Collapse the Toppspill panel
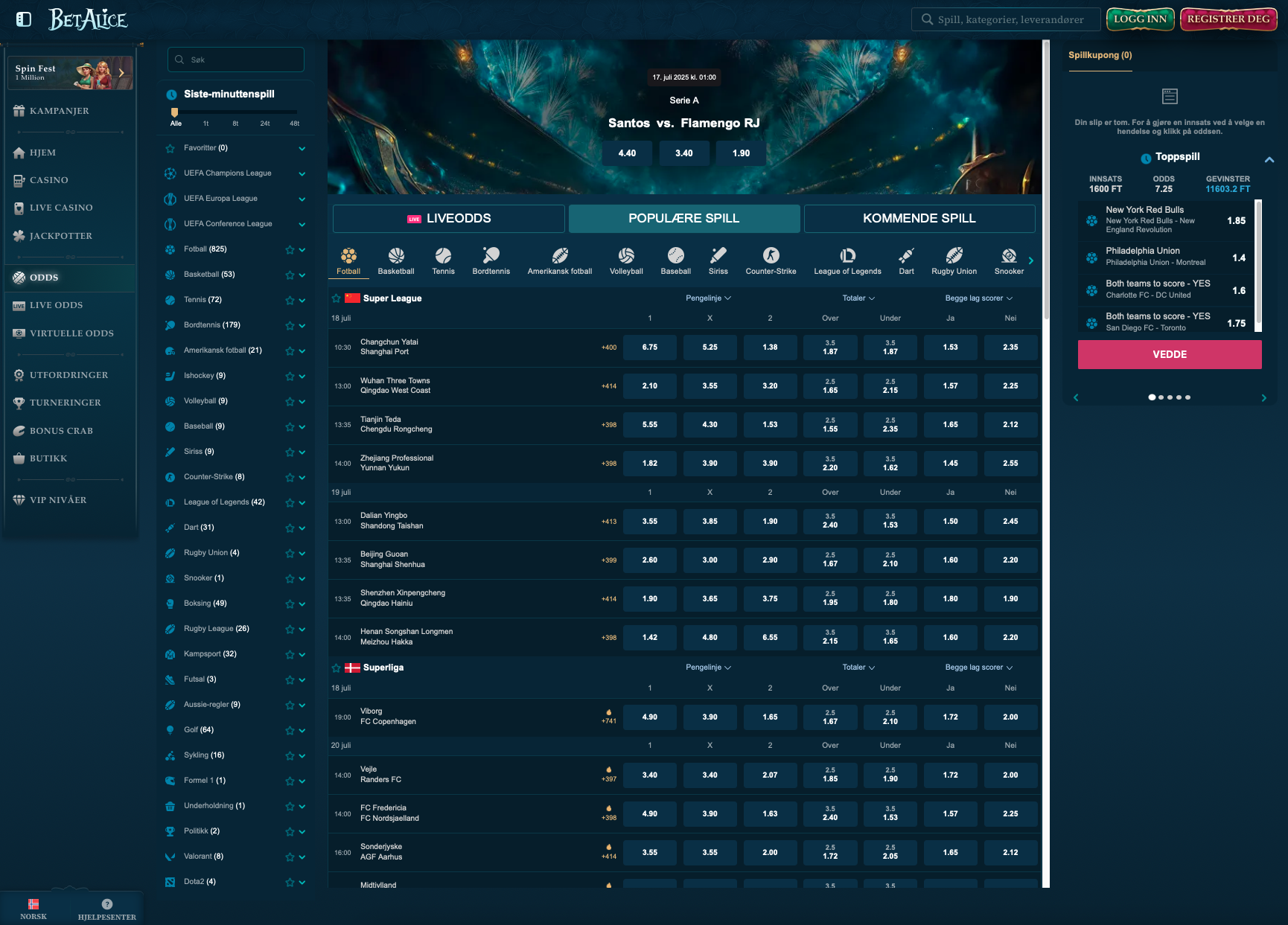Image resolution: width=1288 pixels, height=925 pixels. point(1269,159)
